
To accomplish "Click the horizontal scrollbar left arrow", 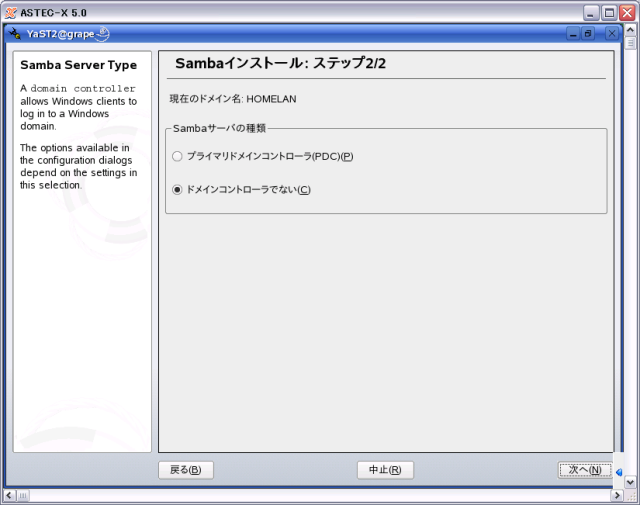I will pyautogui.click(x=9, y=496).
